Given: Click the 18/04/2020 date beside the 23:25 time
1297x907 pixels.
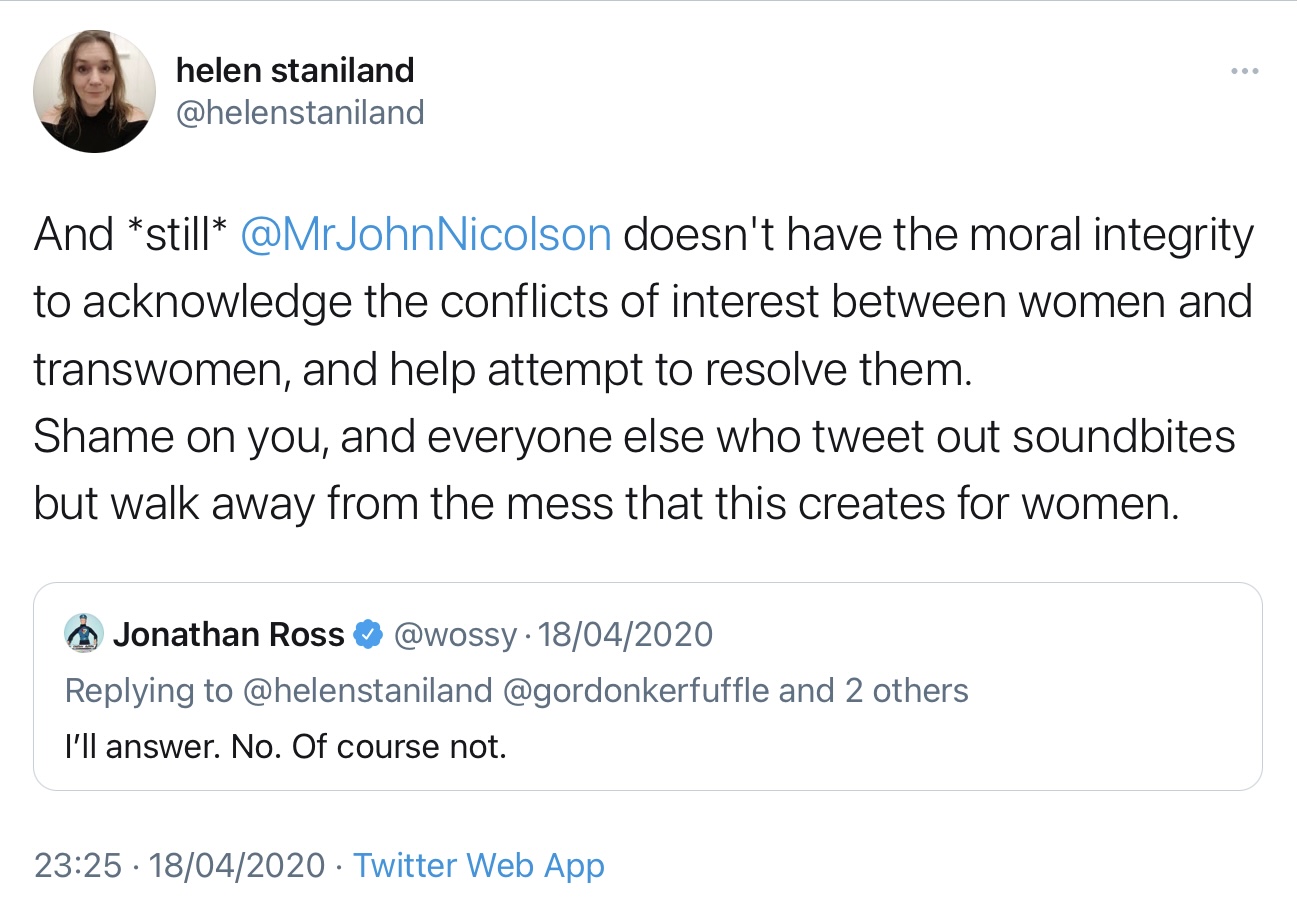Looking at the screenshot, I should pyautogui.click(x=237, y=865).
